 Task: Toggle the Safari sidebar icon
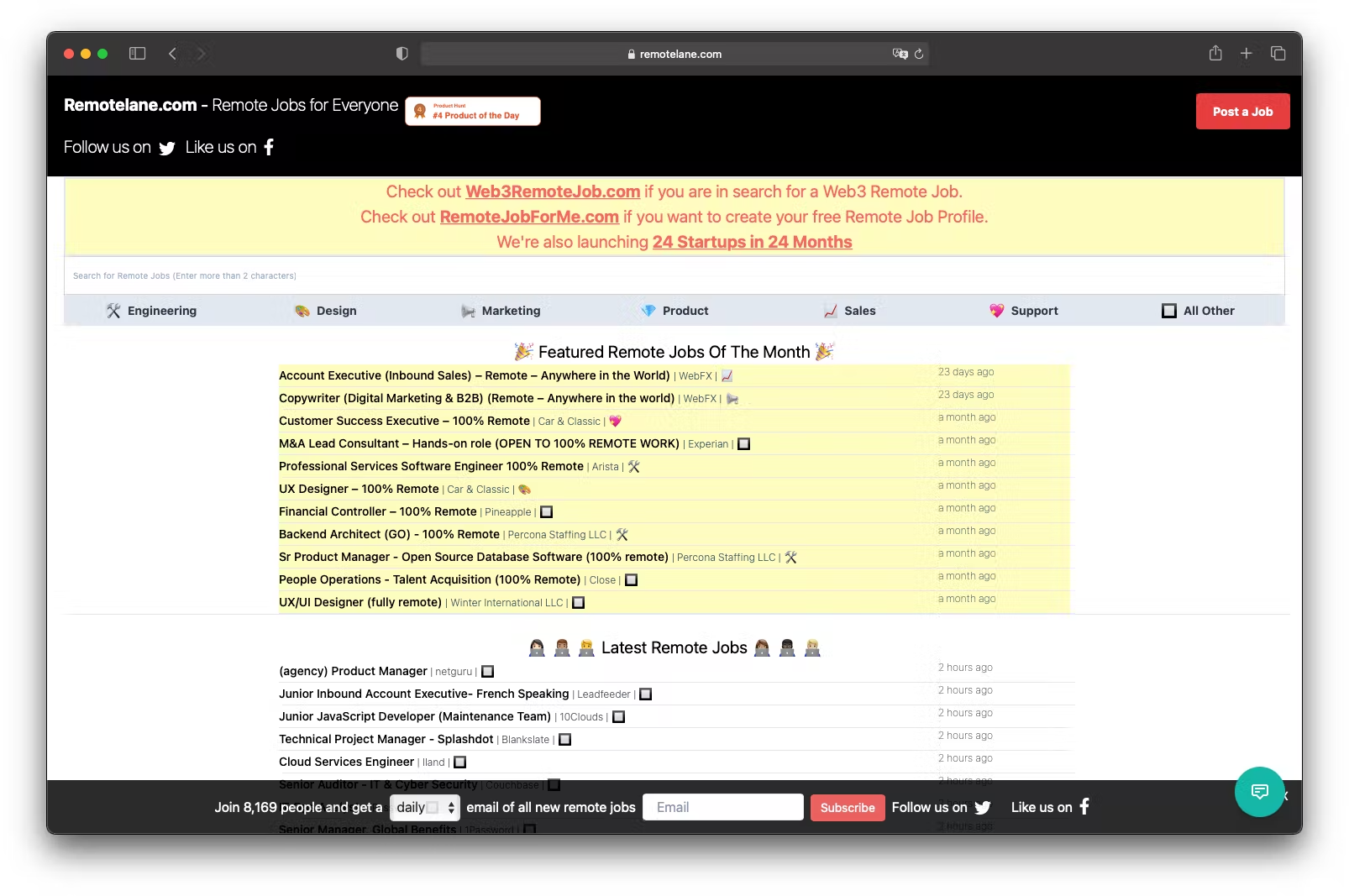click(x=138, y=54)
